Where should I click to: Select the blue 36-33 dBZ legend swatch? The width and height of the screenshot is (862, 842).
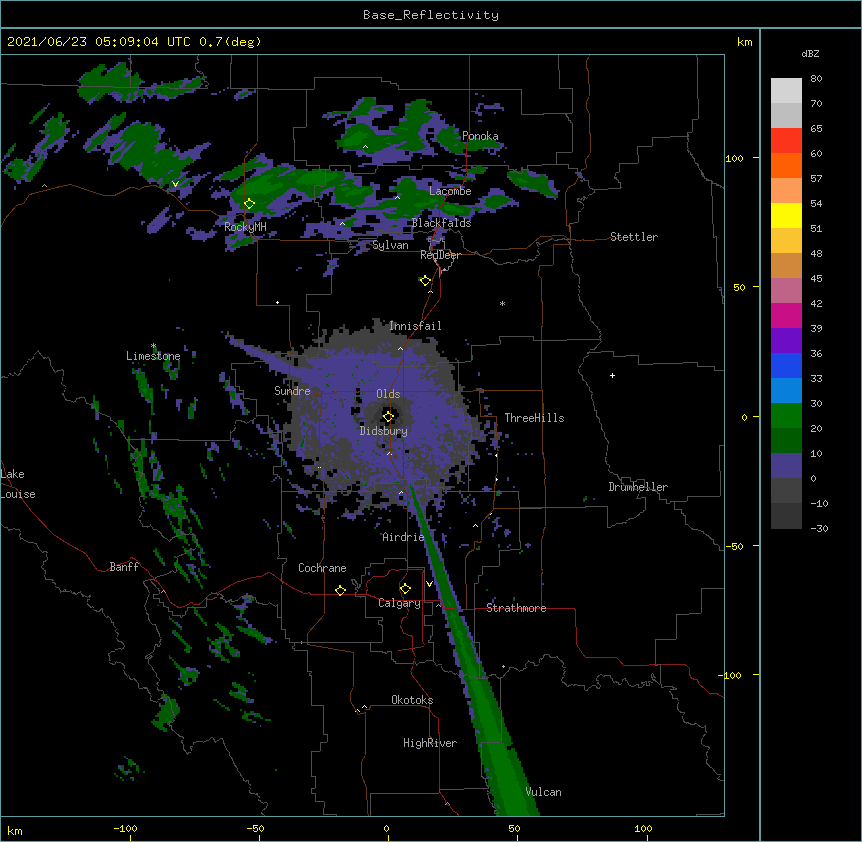click(x=786, y=365)
